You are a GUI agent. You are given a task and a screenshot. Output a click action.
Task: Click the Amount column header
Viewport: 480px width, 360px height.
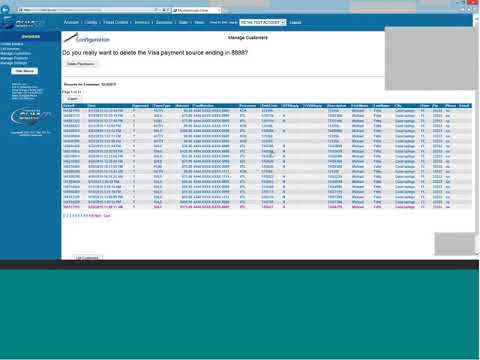(x=182, y=106)
